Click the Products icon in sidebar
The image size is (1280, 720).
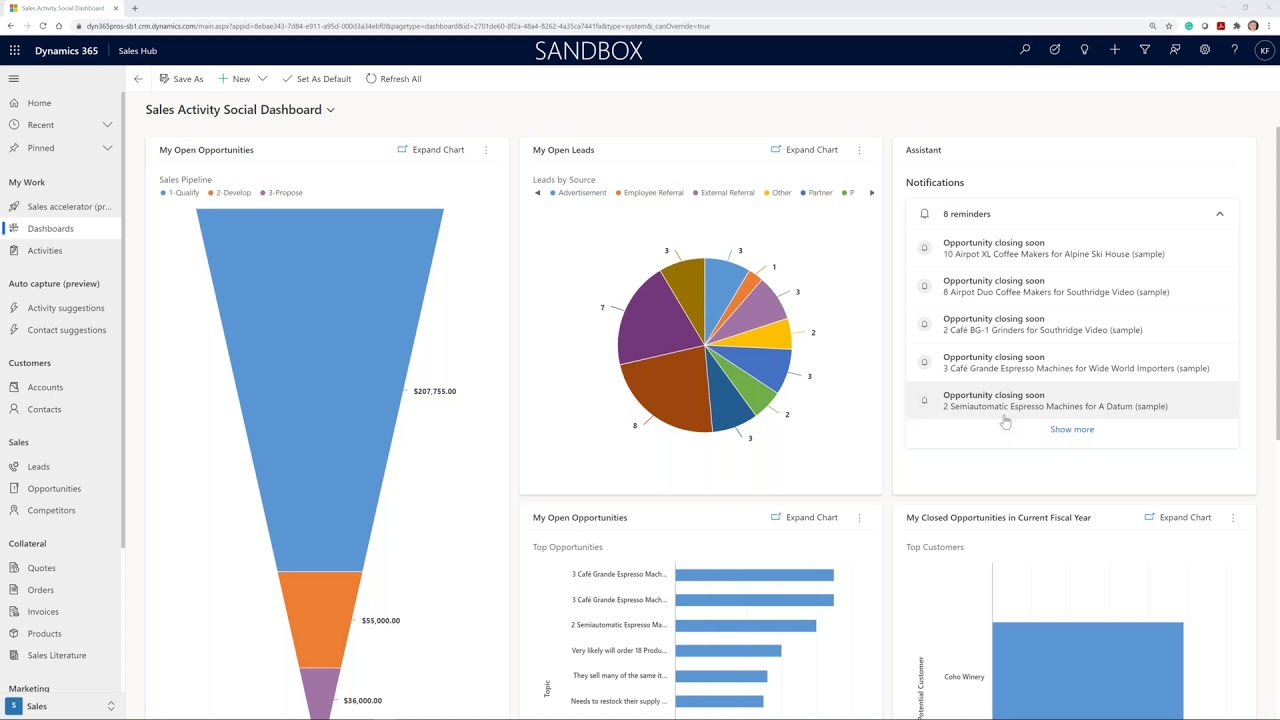click(x=14, y=634)
